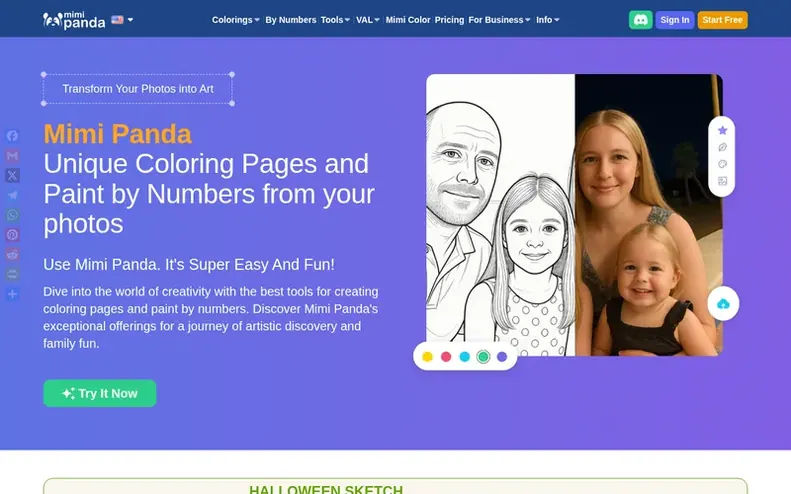791x494 pixels.
Task: Share via Gmail sidebar icon
Action: pyautogui.click(x=13, y=155)
